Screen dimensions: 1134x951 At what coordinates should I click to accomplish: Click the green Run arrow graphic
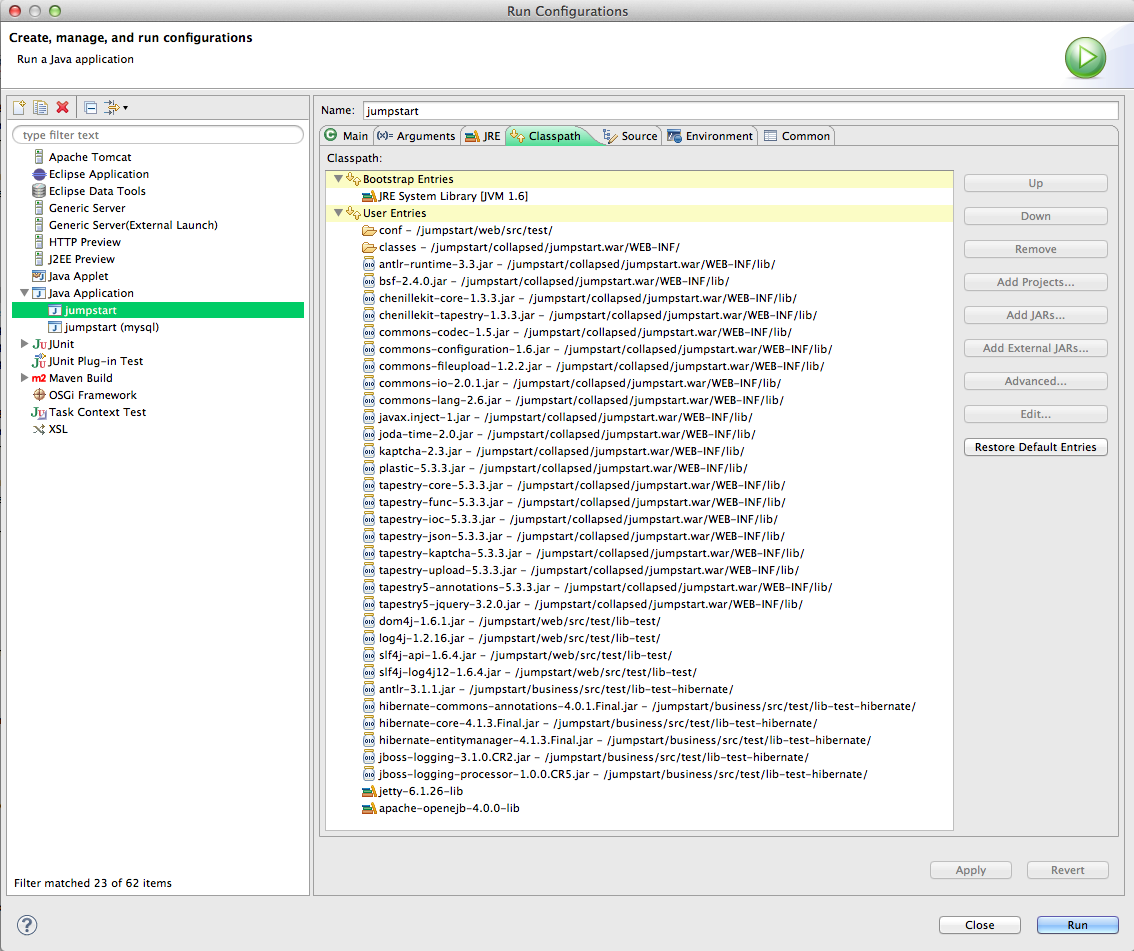click(x=1085, y=58)
